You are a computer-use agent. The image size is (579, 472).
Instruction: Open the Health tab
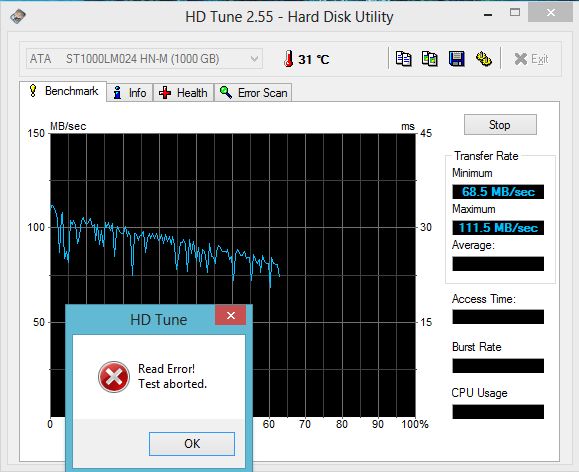183,93
